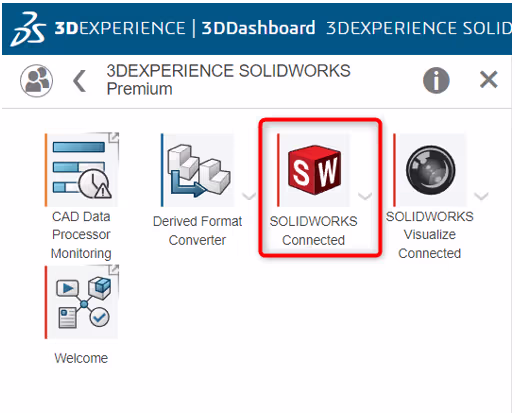Open the Welcome app icon
Viewport: 515px width, 413px height.
click(82, 302)
